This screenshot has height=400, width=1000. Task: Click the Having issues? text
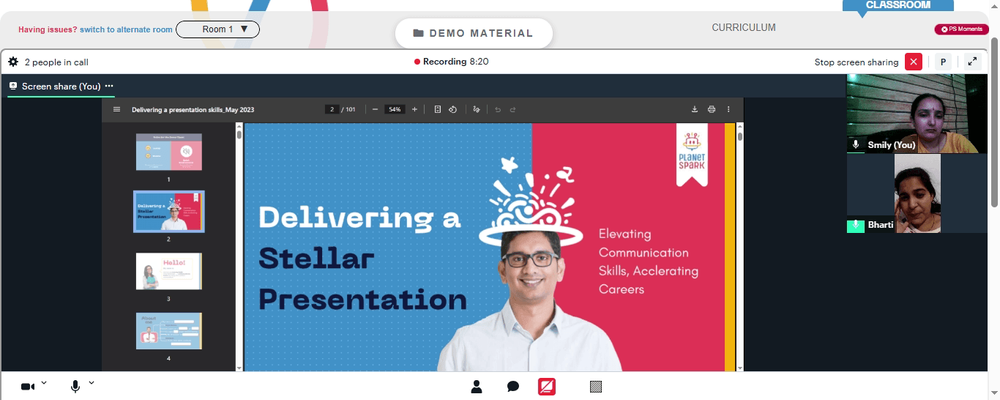48,29
